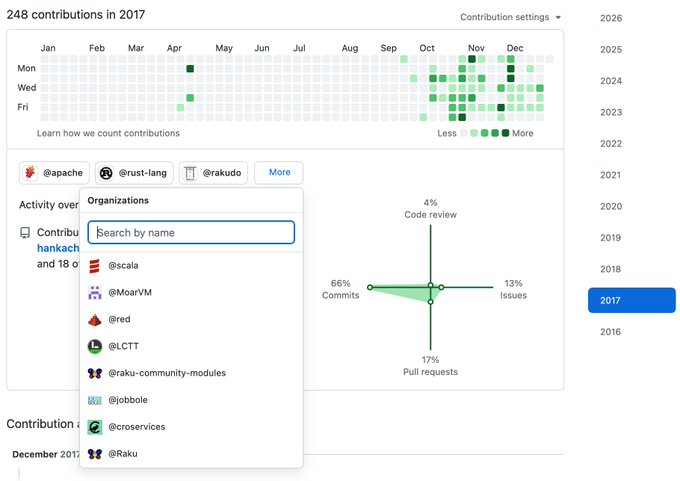Image resolution: width=680 pixels, height=481 pixels.
Task: Open the Contribution settings dropdown
Action: click(510, 17)
